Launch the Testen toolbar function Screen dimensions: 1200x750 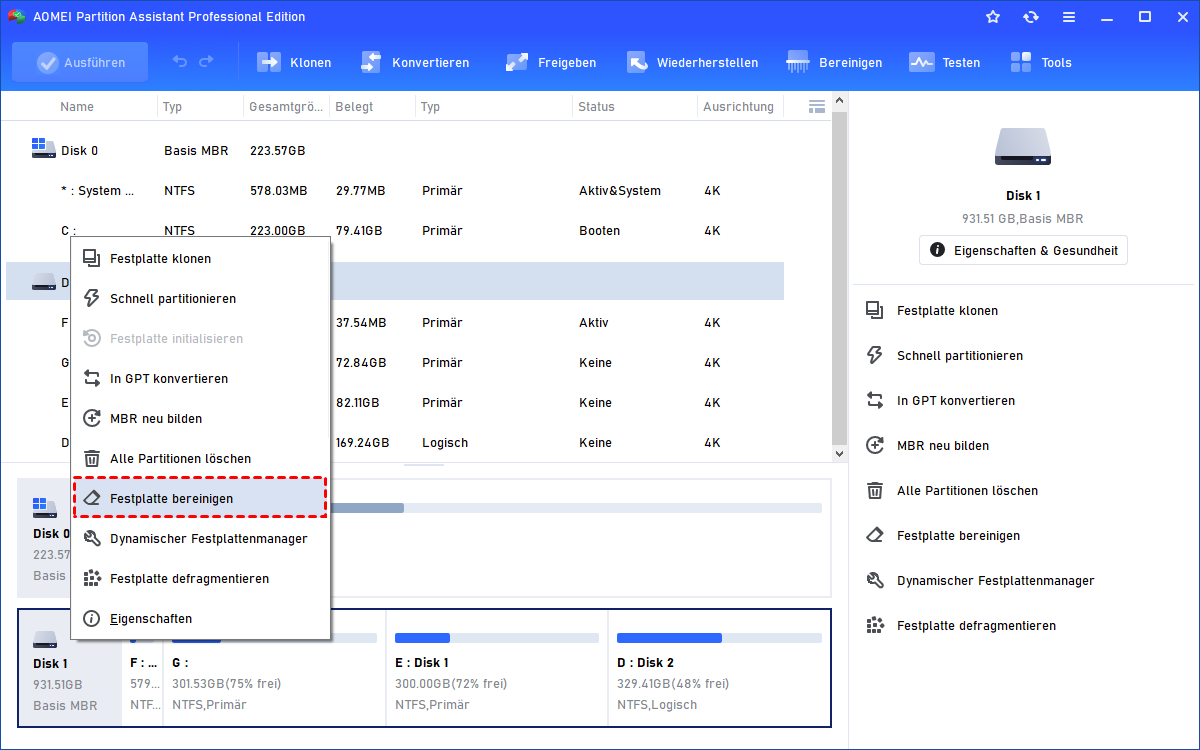(x=921, y=62)
